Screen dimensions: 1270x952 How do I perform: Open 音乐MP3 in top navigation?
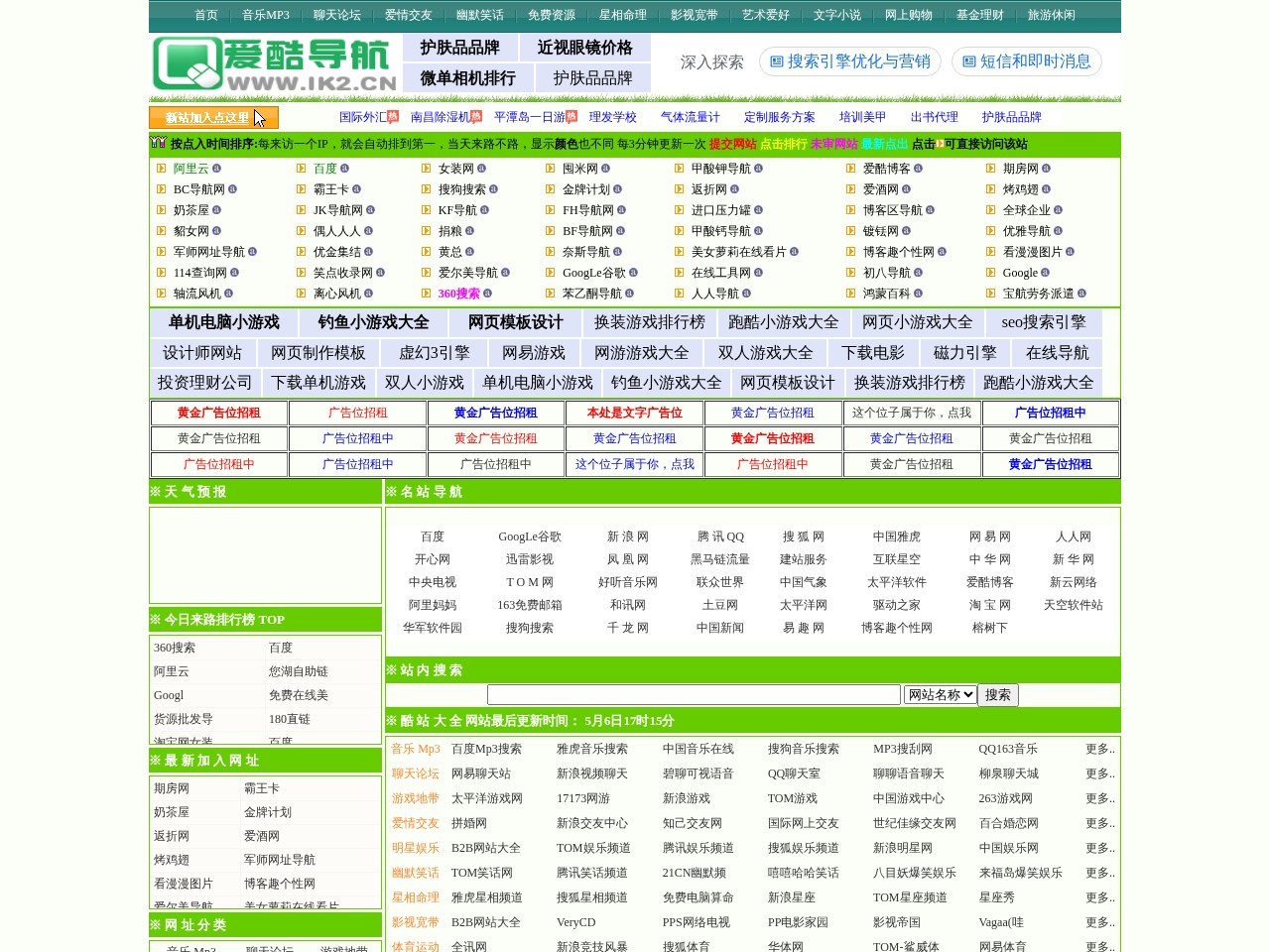click(x=266, y=15)
